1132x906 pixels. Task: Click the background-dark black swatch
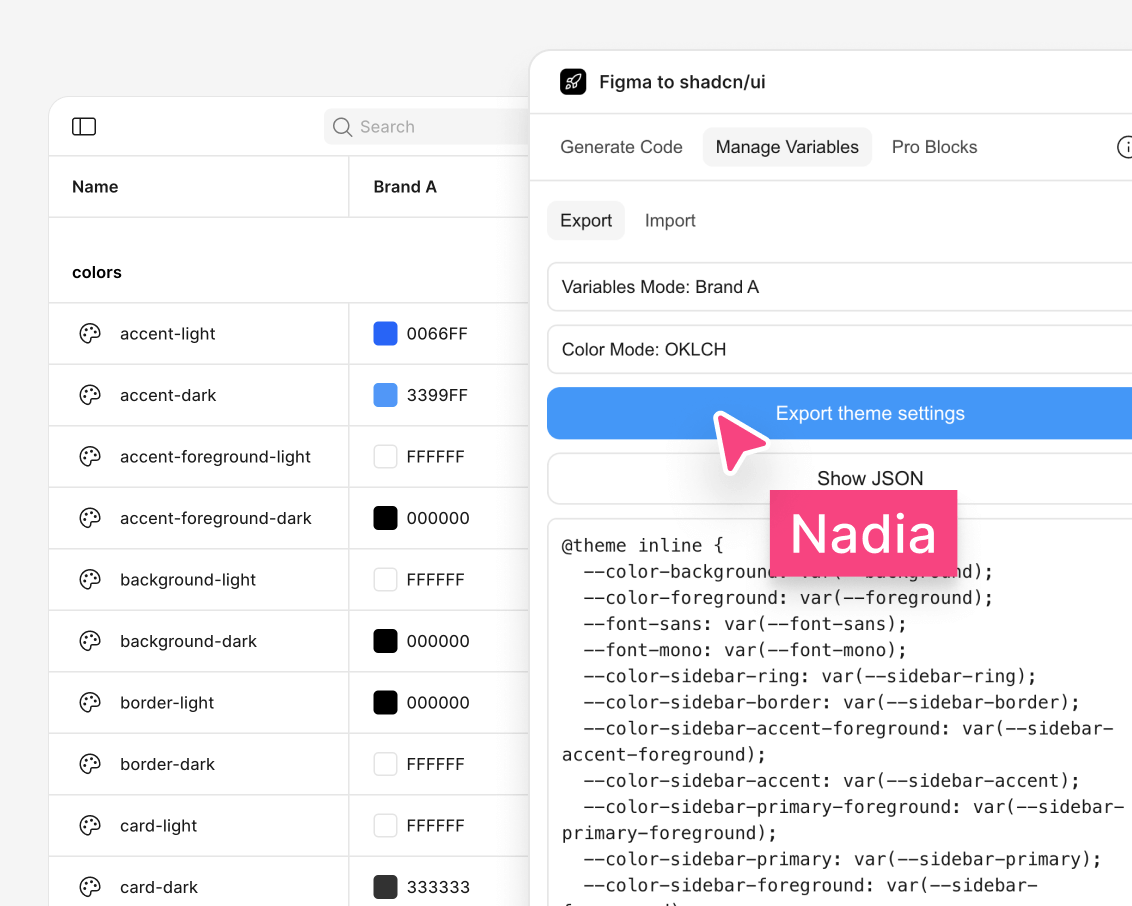tap(386, 641)
